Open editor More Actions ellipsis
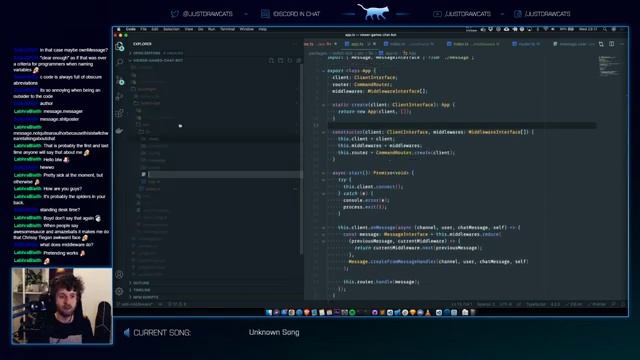Viewport: 640px width, 360px height. tap(622, 44)
